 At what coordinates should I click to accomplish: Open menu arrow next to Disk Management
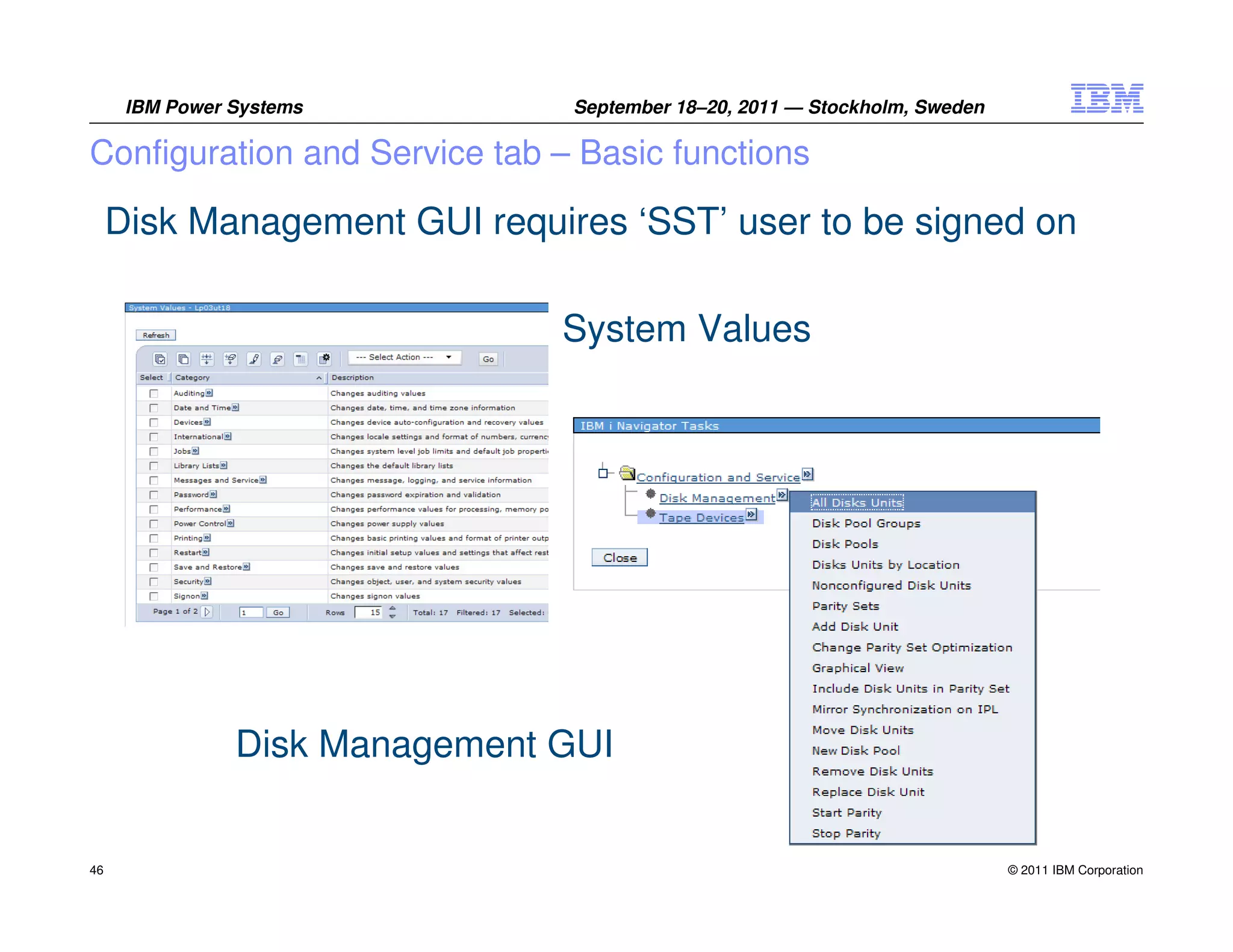click(x=782, y=495)
